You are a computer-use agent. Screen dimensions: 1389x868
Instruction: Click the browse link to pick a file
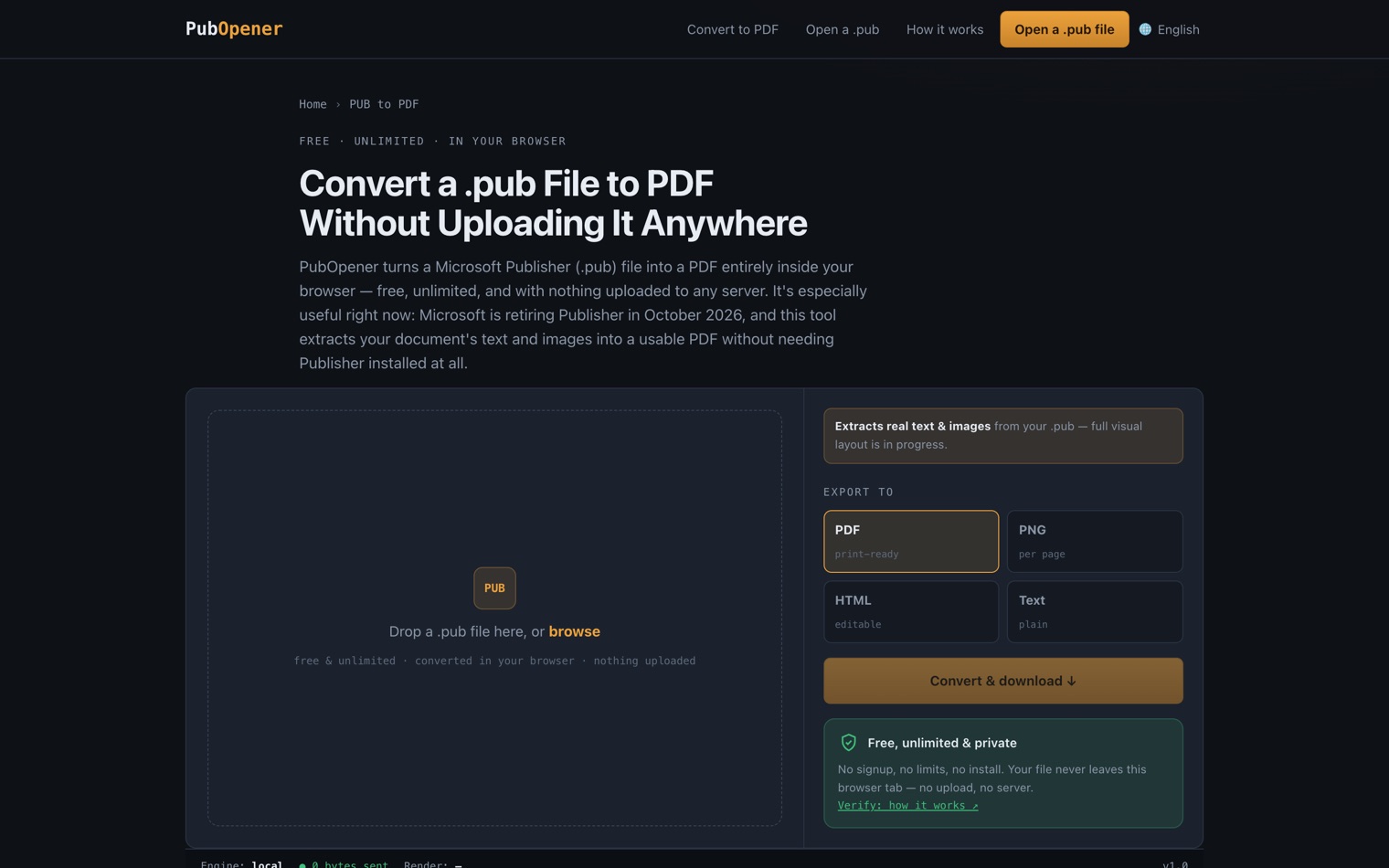(574, 631)
